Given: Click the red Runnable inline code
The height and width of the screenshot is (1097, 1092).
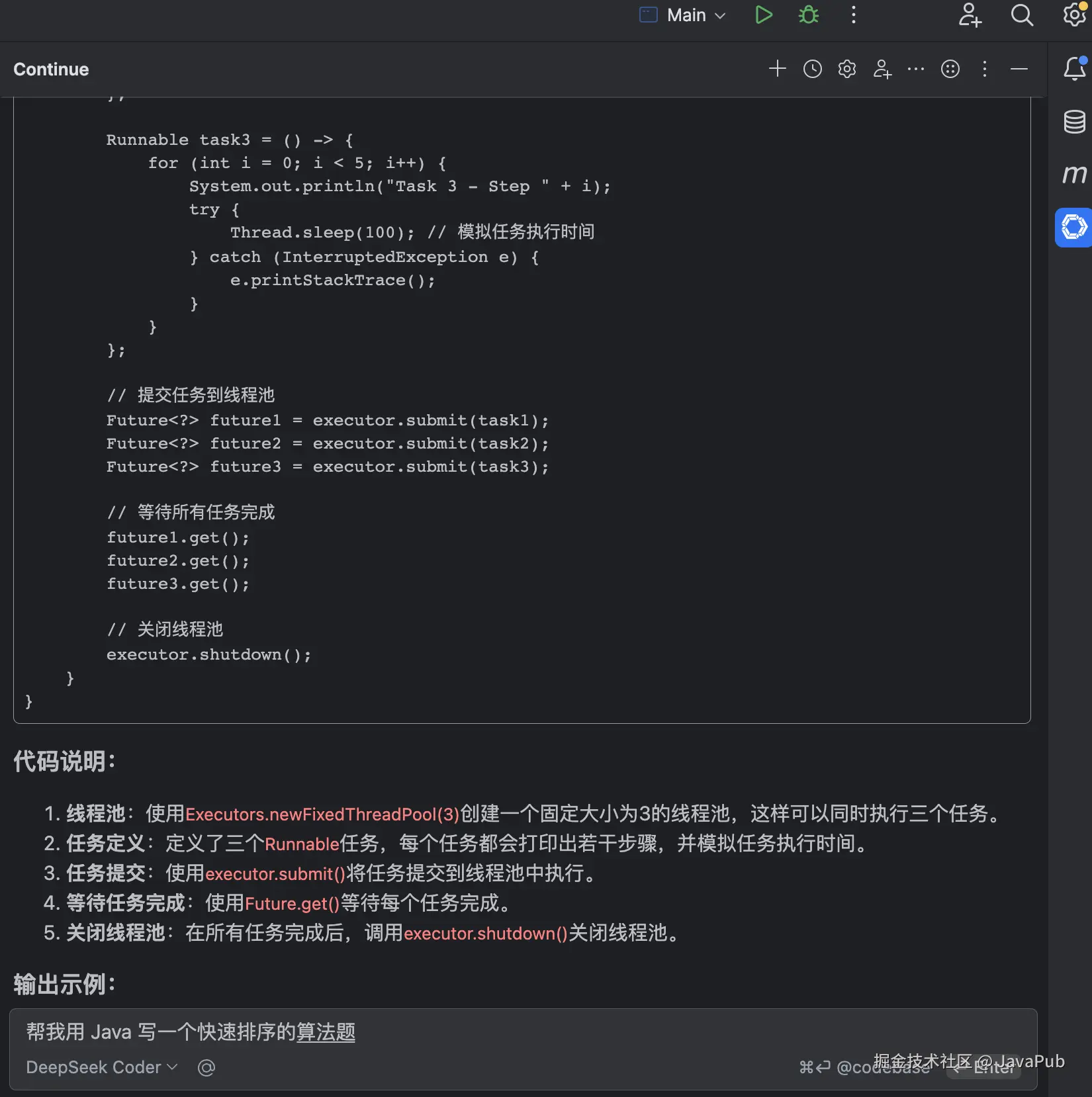Looking at the screenshot, I should pyautogui.click(x=302, y=844).
